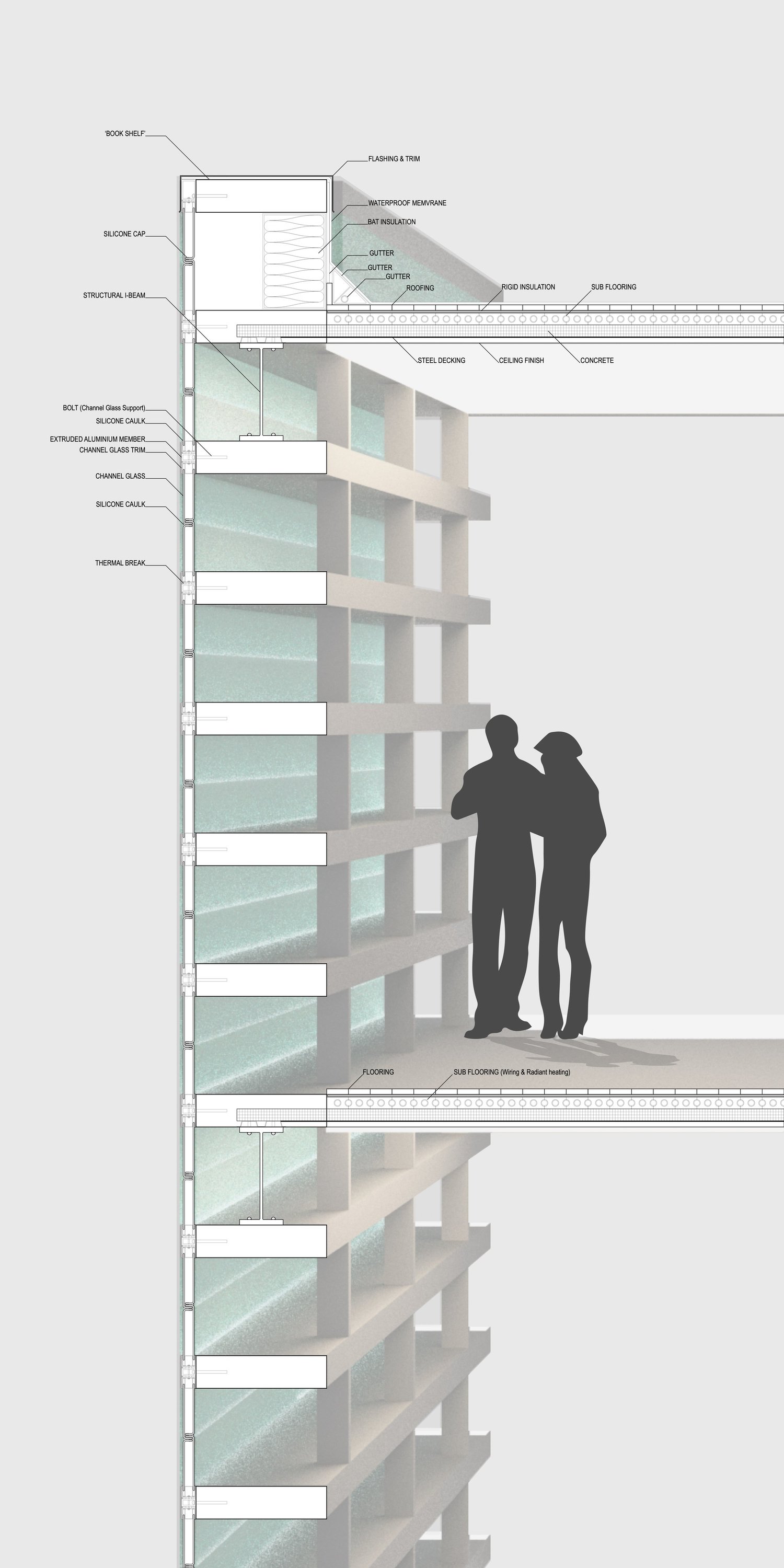The height and width of the screenshot is (1568, 784).
Task: Click the 'BOOK SHELF' annotation label
Action: 125,134
